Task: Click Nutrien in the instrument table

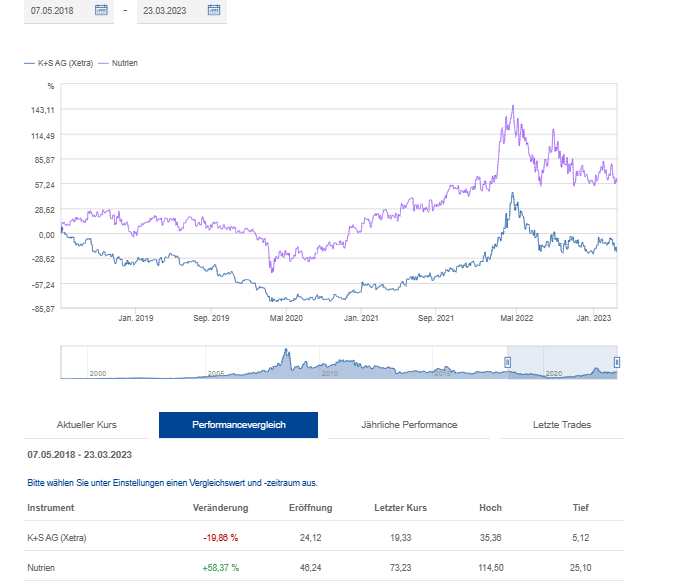Action: click(x=42, y=568)
